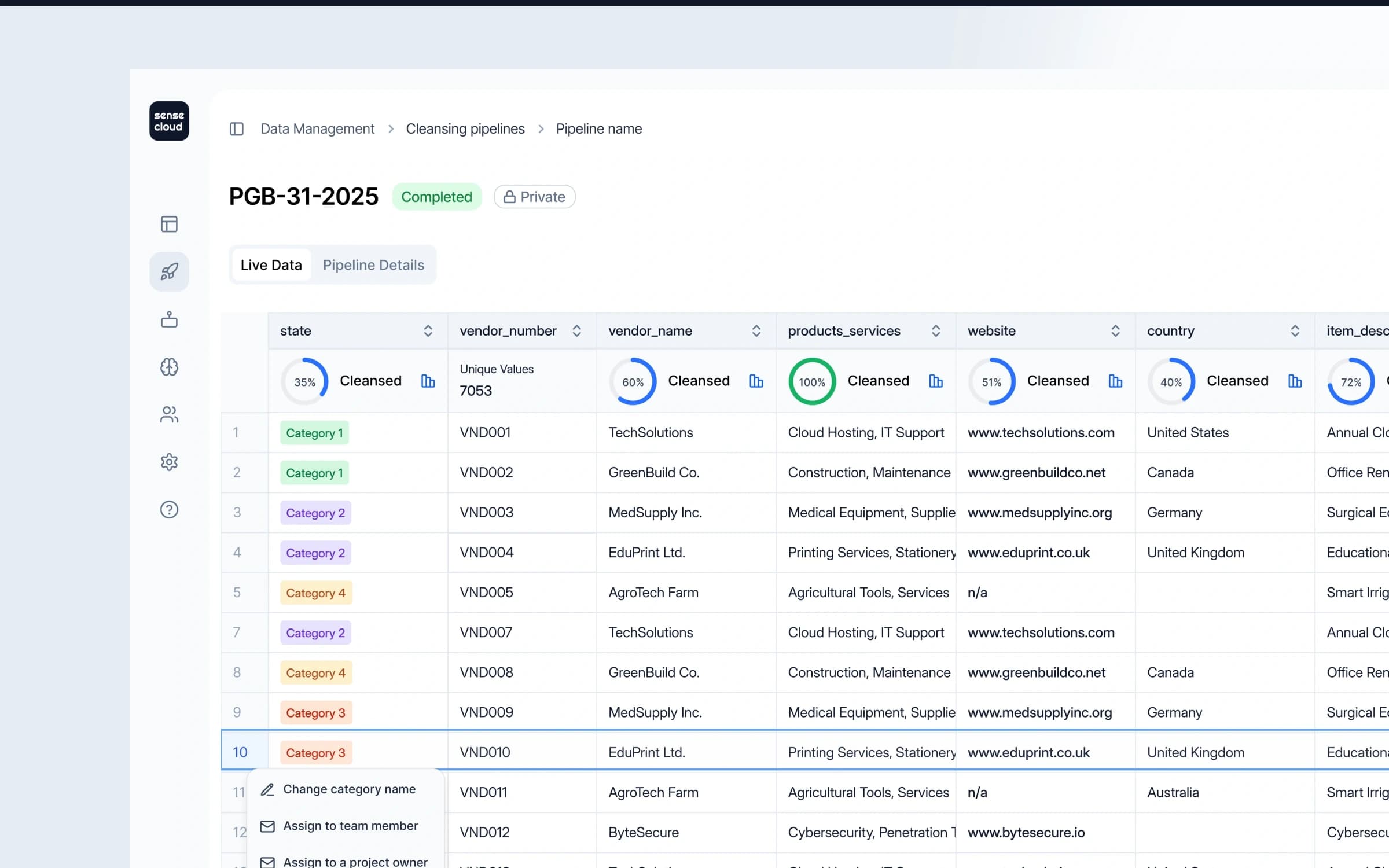Open website column chart icon
The image size is (1389, 868).
coord(1115,381)
